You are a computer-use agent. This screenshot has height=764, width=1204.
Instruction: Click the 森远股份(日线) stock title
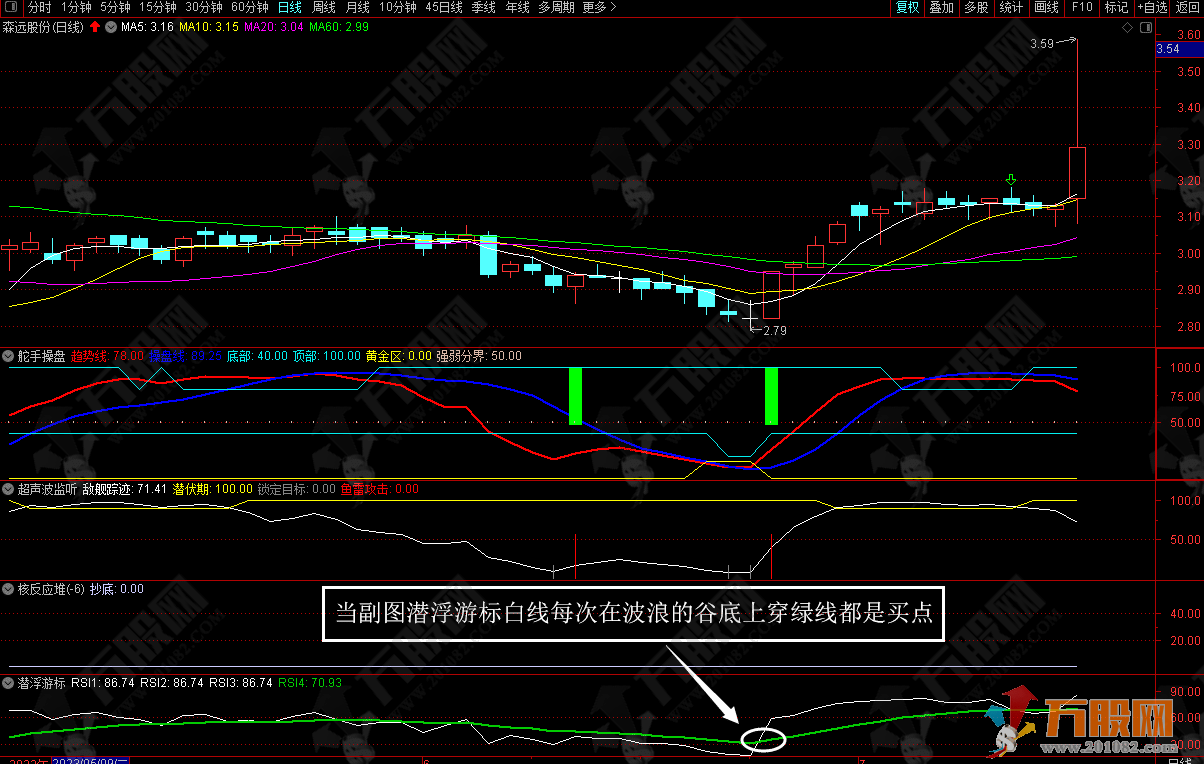43,27
